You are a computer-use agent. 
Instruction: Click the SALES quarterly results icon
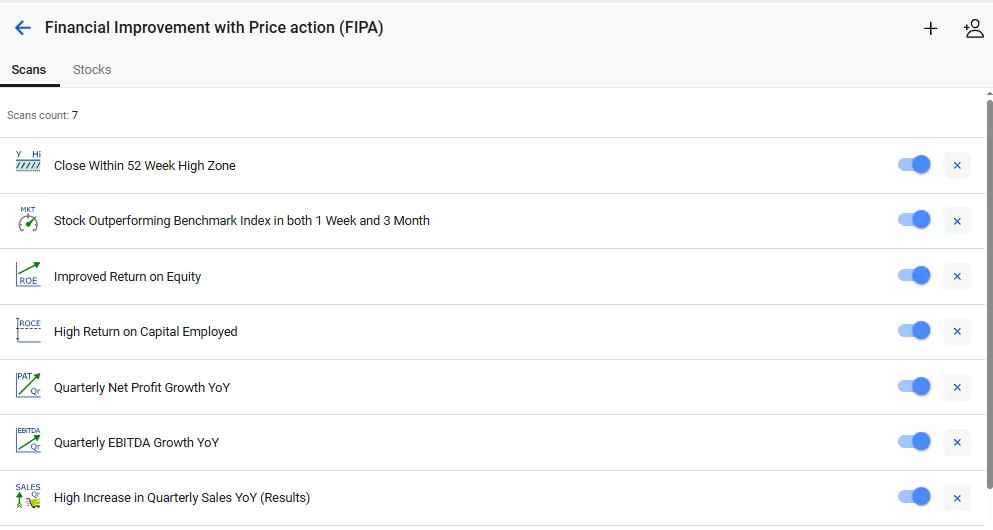[28, 496]
